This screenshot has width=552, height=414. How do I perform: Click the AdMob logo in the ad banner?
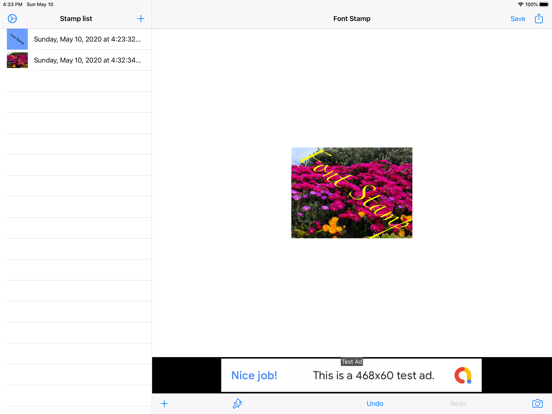(x=463, y=375)
